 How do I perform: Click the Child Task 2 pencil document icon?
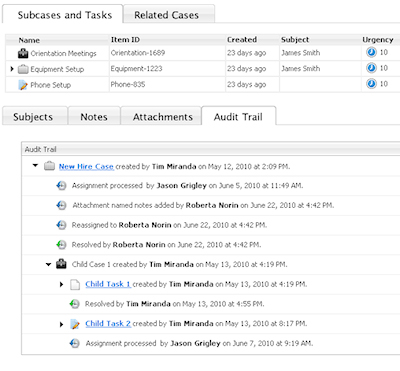pyautogui.click(x=75, y=324)
